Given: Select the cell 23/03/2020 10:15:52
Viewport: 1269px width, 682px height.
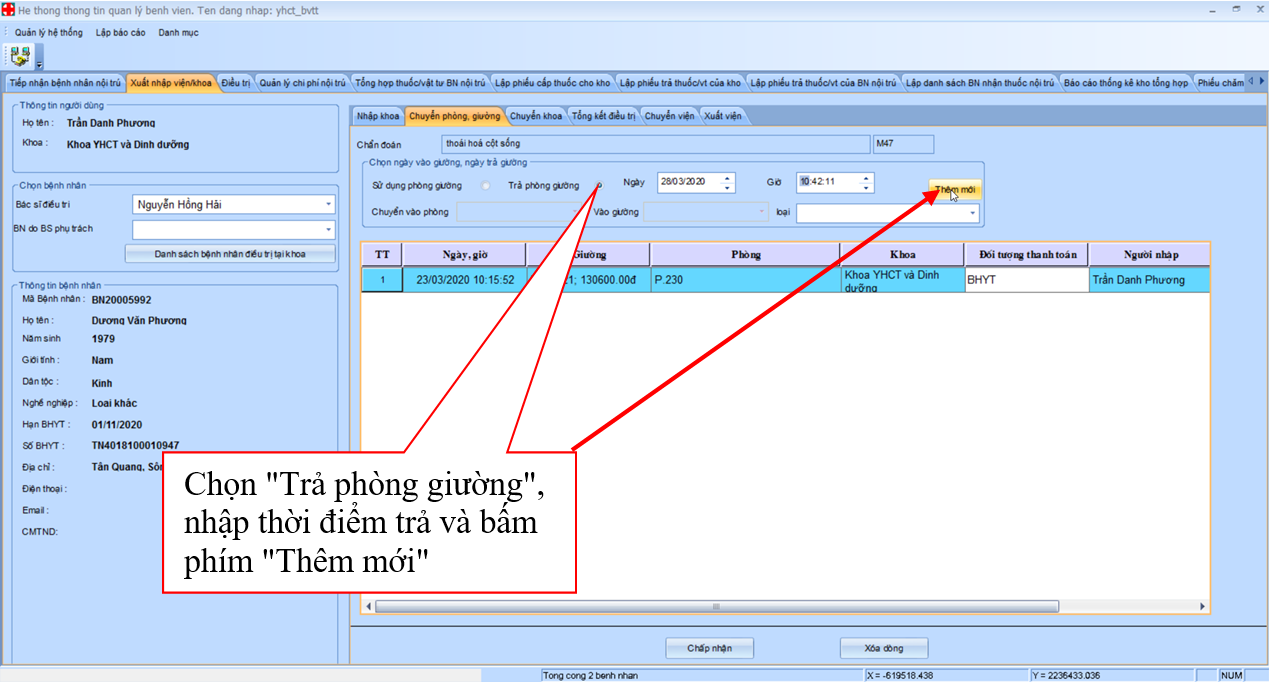Looking at the screenshot, I should coord(464,280).
